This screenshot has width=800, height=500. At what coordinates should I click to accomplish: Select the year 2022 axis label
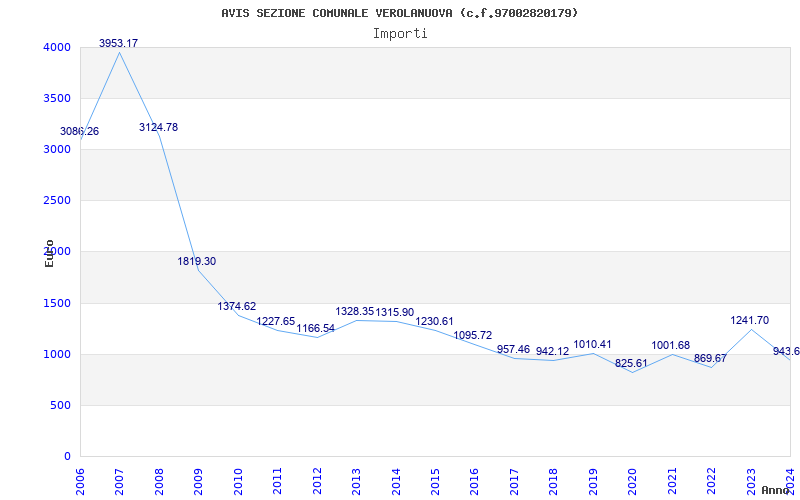pyautogui.click(x=711, y=481)
